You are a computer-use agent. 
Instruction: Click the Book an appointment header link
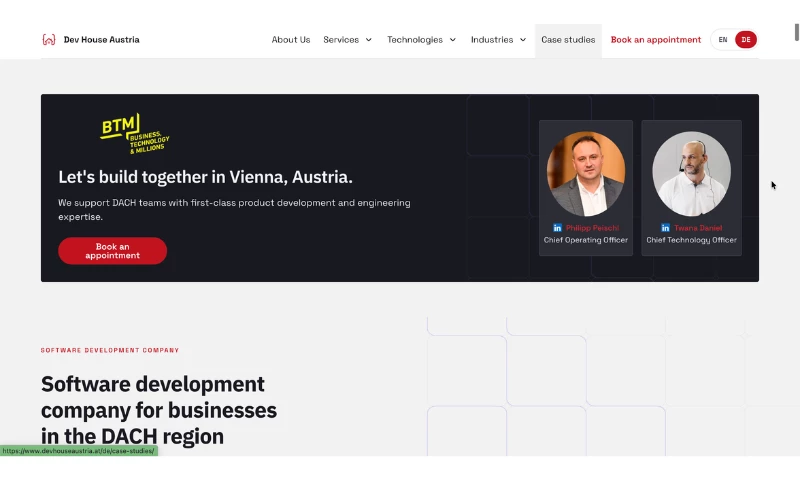pyautogui.click(x=656, y=40)
